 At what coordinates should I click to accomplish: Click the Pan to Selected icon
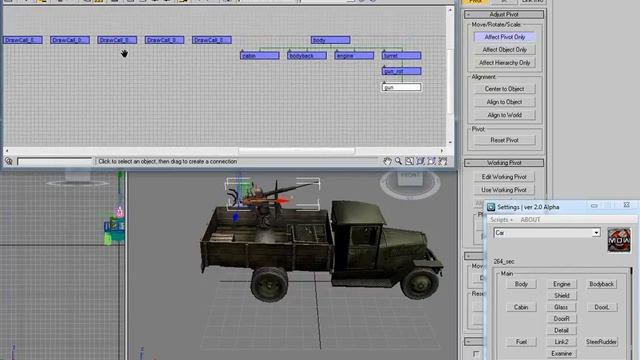(x=443, y=162)
